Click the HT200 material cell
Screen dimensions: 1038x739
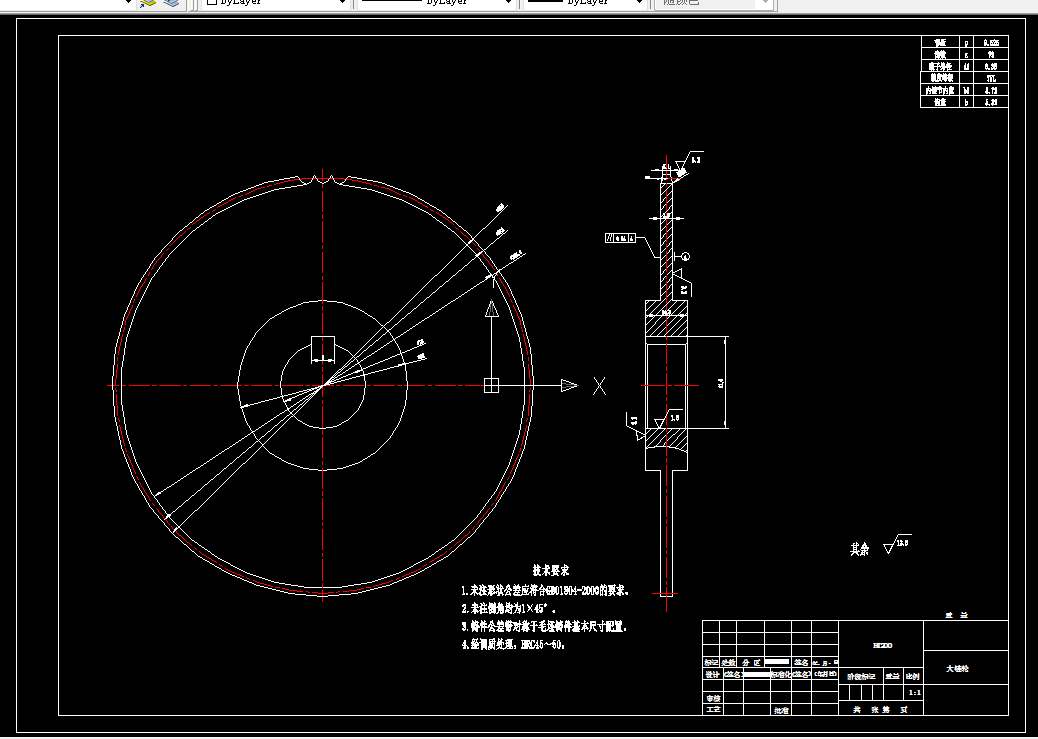(881, 645)
